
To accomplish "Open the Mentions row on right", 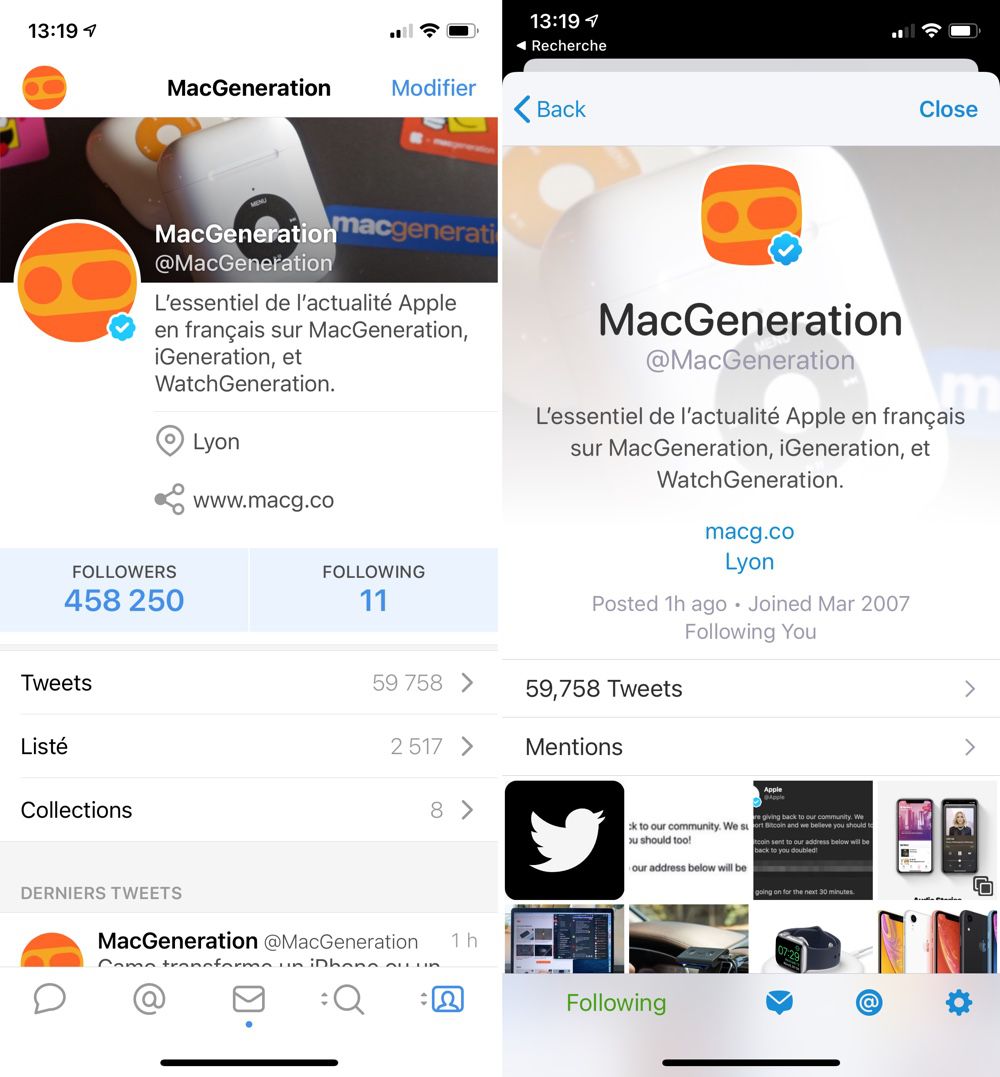I will pyautogui.click(x=751, y=747).
